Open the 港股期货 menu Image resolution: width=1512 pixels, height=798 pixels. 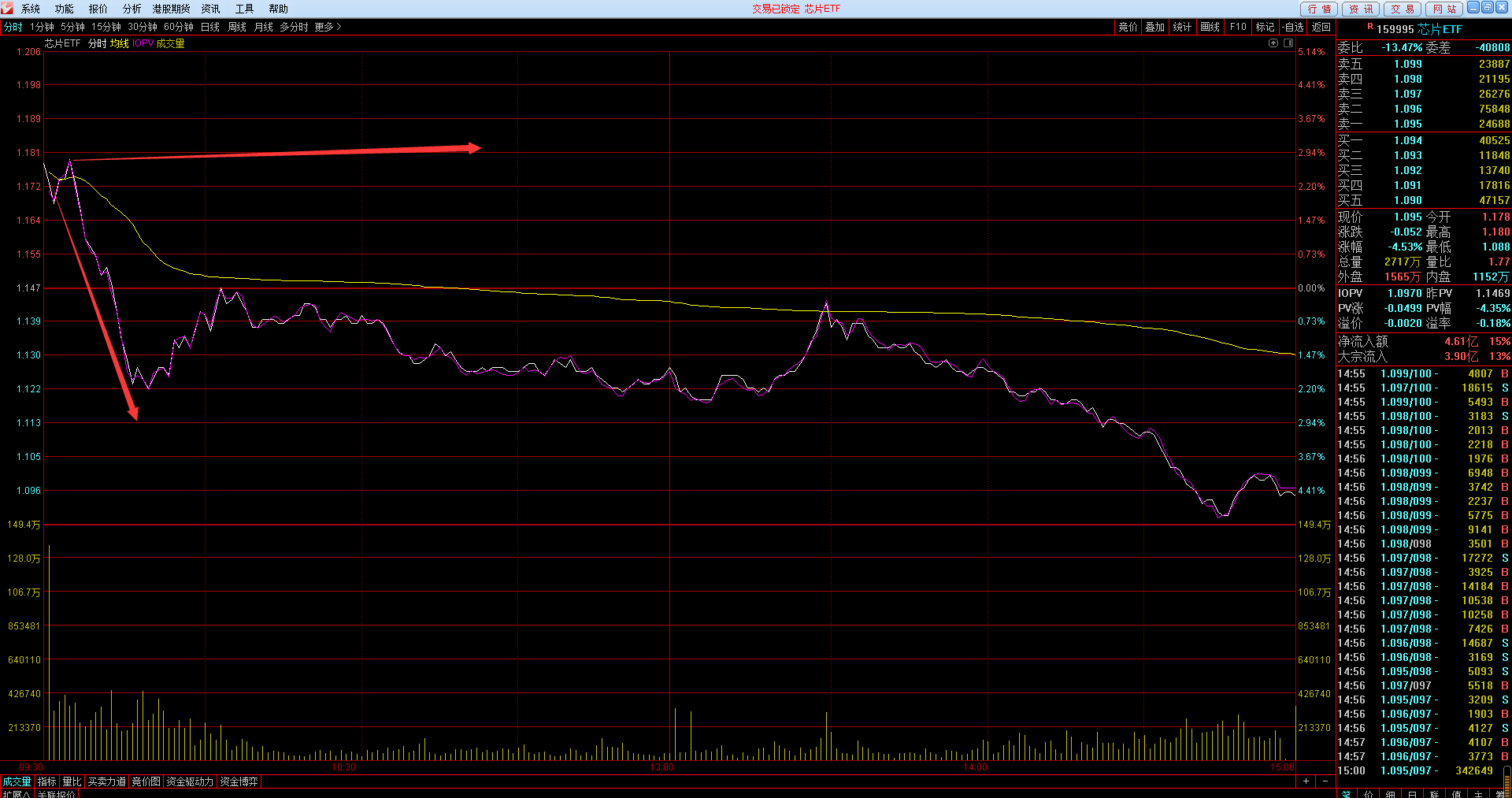pyautogui.click(x=171, y=9)
